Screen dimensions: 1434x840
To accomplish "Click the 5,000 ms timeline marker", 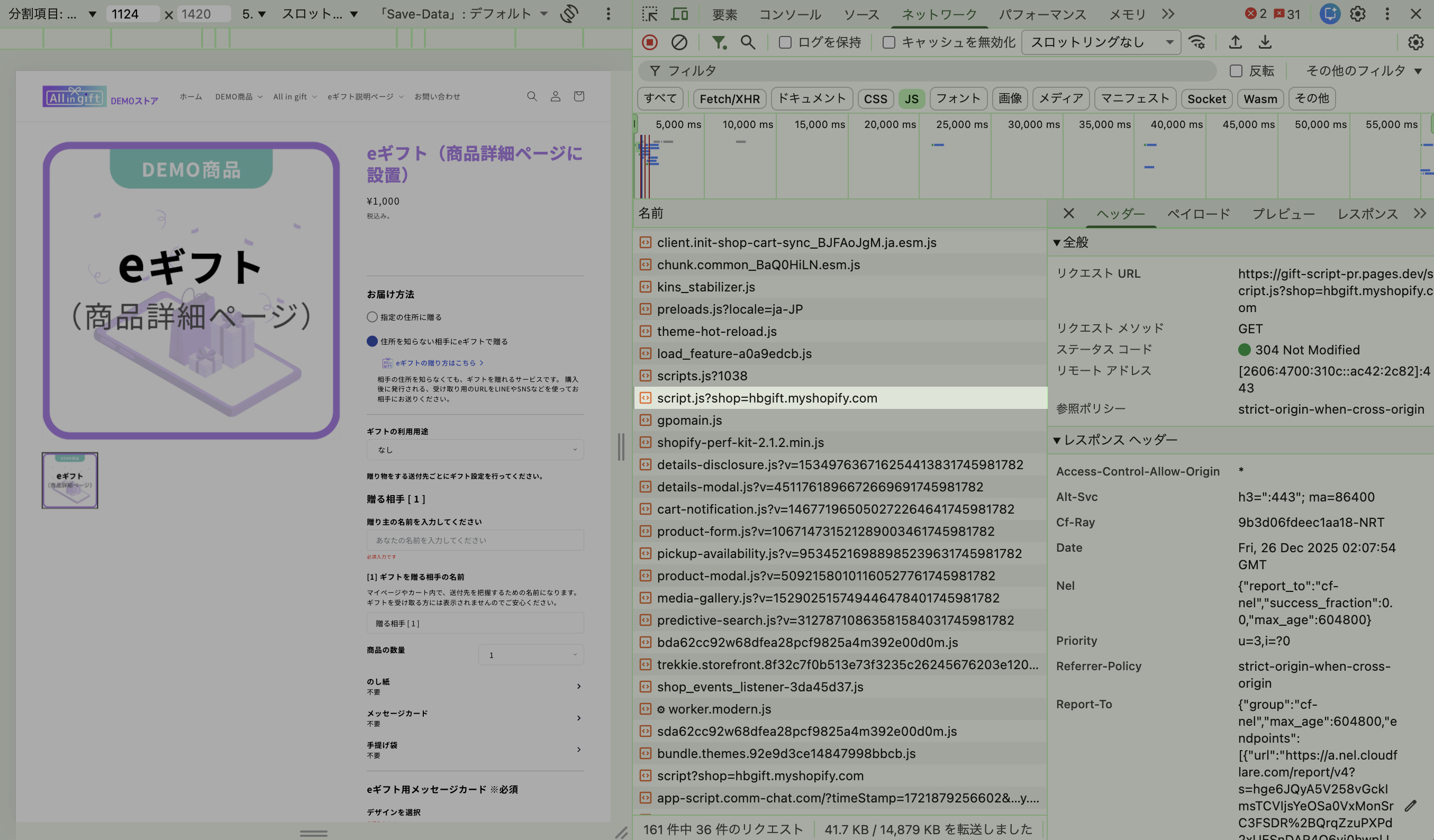I will pyautogui.click(x=678, y=124).
